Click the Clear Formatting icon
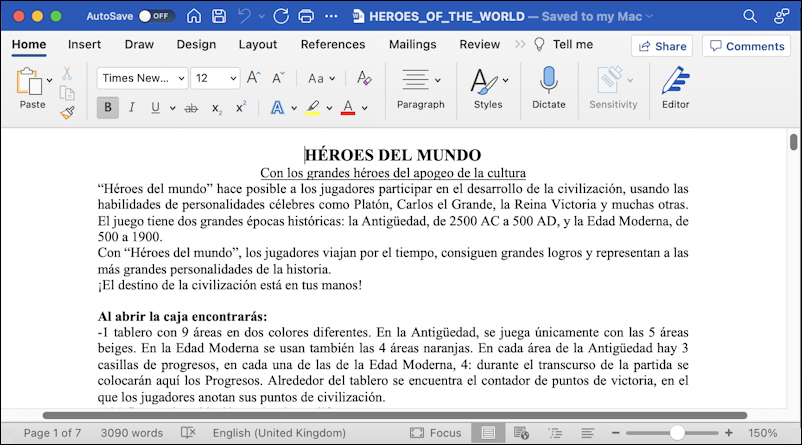The image size is (802, 445). [x=364, y=78]
